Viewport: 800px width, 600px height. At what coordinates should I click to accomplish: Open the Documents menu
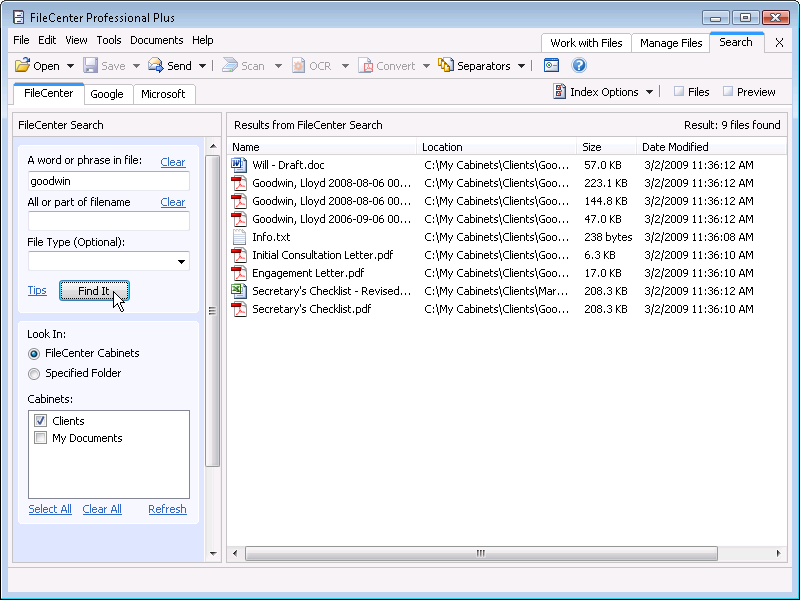coord(156,40)
